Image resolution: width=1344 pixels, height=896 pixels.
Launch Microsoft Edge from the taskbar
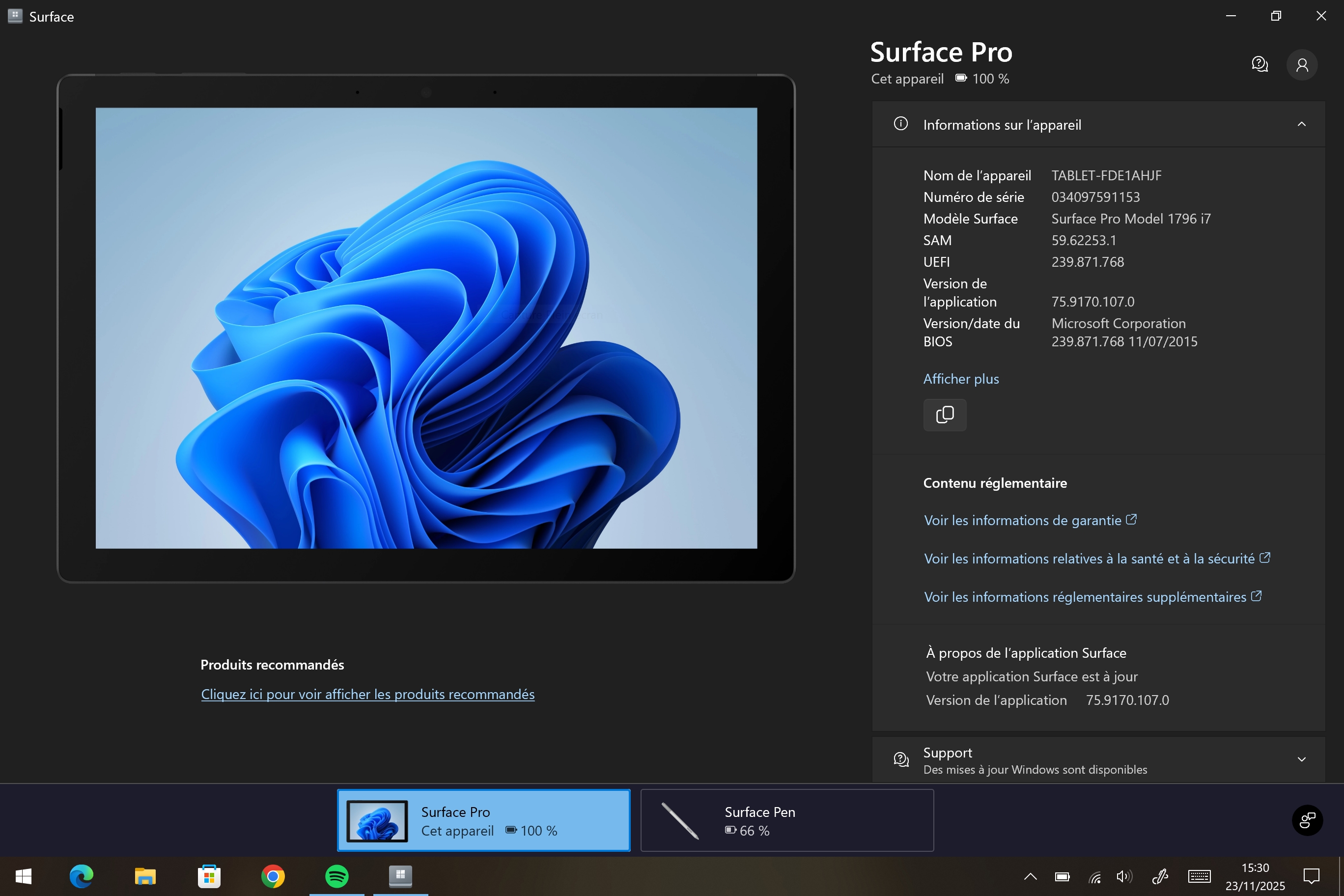[x=81, y=875]
